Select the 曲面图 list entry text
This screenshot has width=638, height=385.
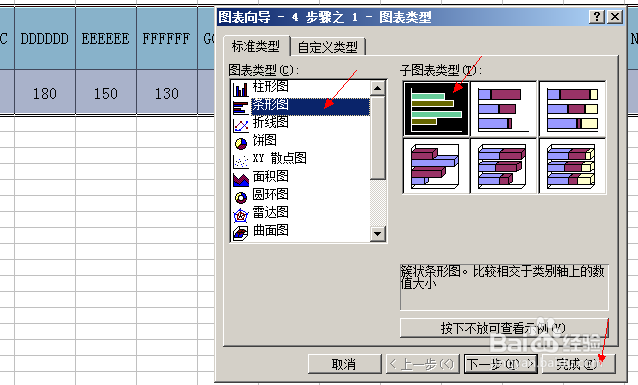[x=270, y=230]
